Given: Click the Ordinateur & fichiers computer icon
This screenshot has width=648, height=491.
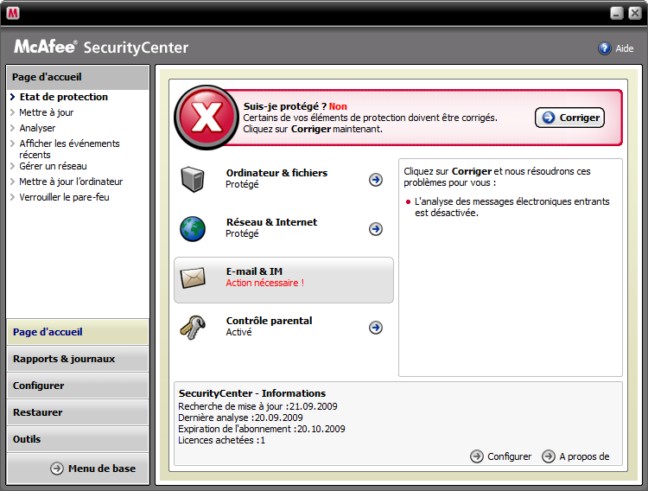Looking at the screenshot, I should point(193,179).
